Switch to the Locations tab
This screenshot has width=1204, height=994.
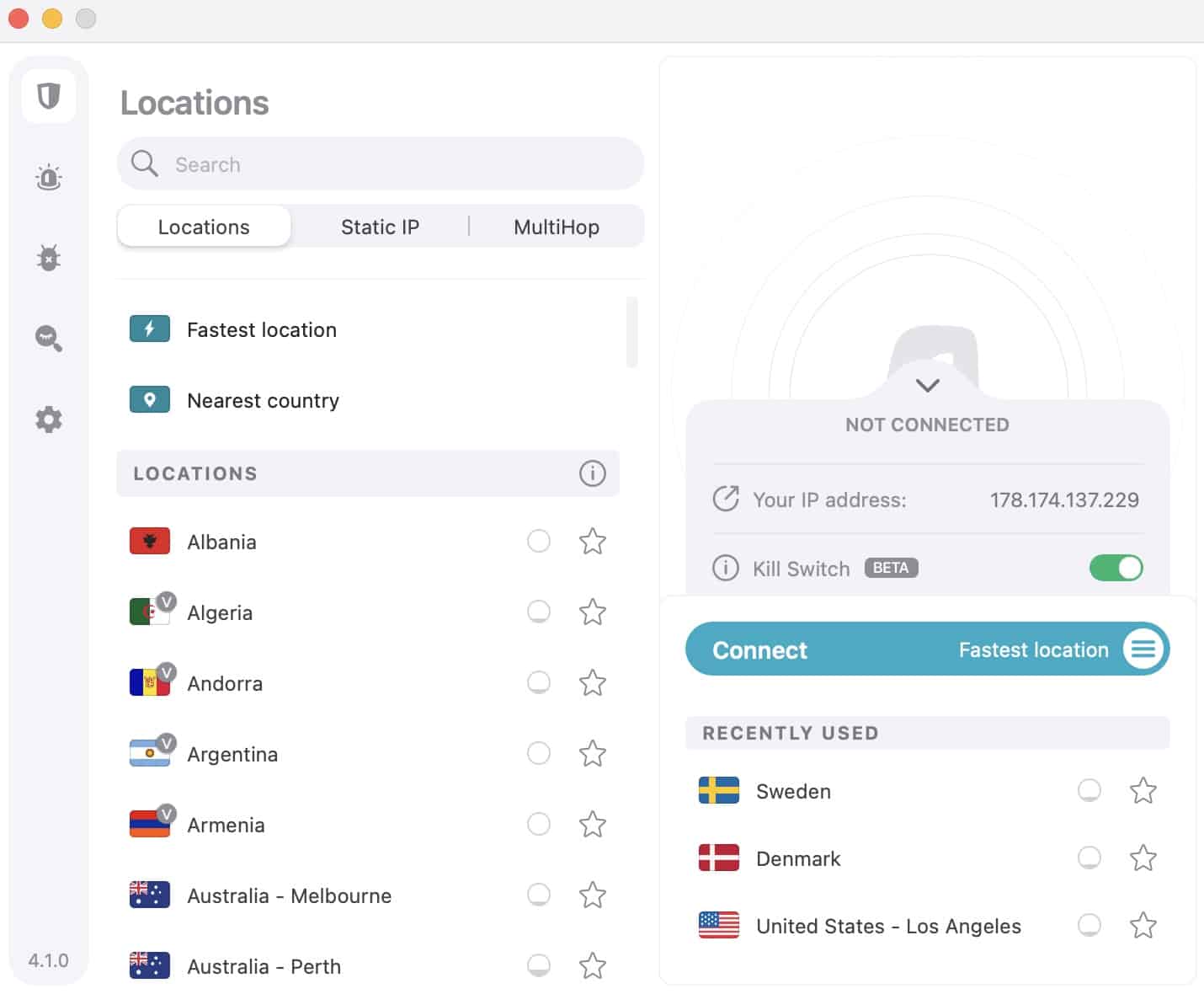204,227
